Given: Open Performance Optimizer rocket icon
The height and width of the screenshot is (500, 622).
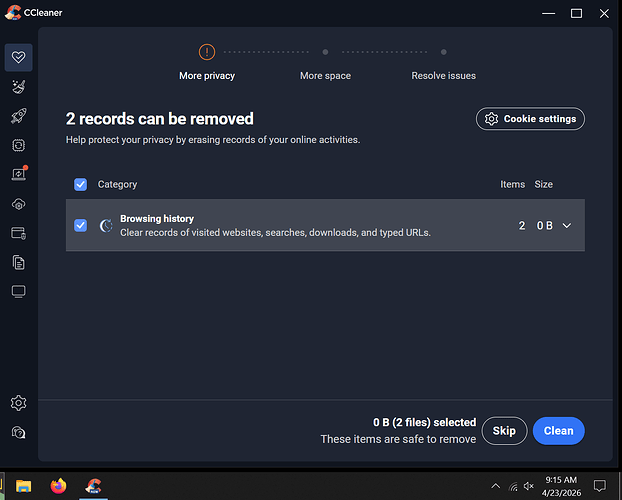Looking at the screenshot, I should (19, 116).
